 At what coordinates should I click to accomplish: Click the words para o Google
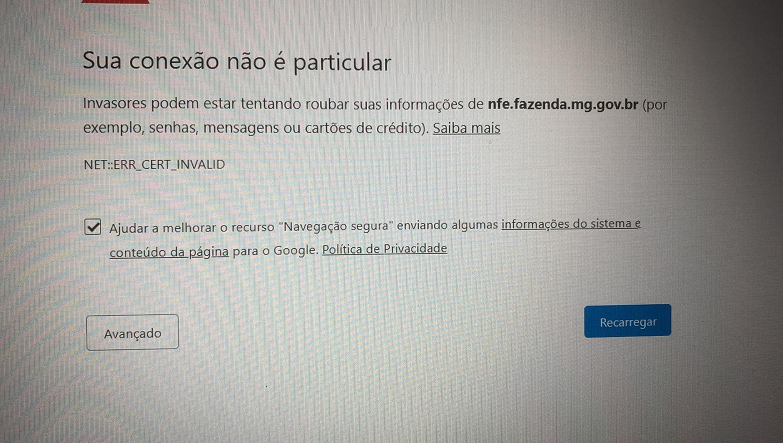pyautogui.click(x=275, y=250)
